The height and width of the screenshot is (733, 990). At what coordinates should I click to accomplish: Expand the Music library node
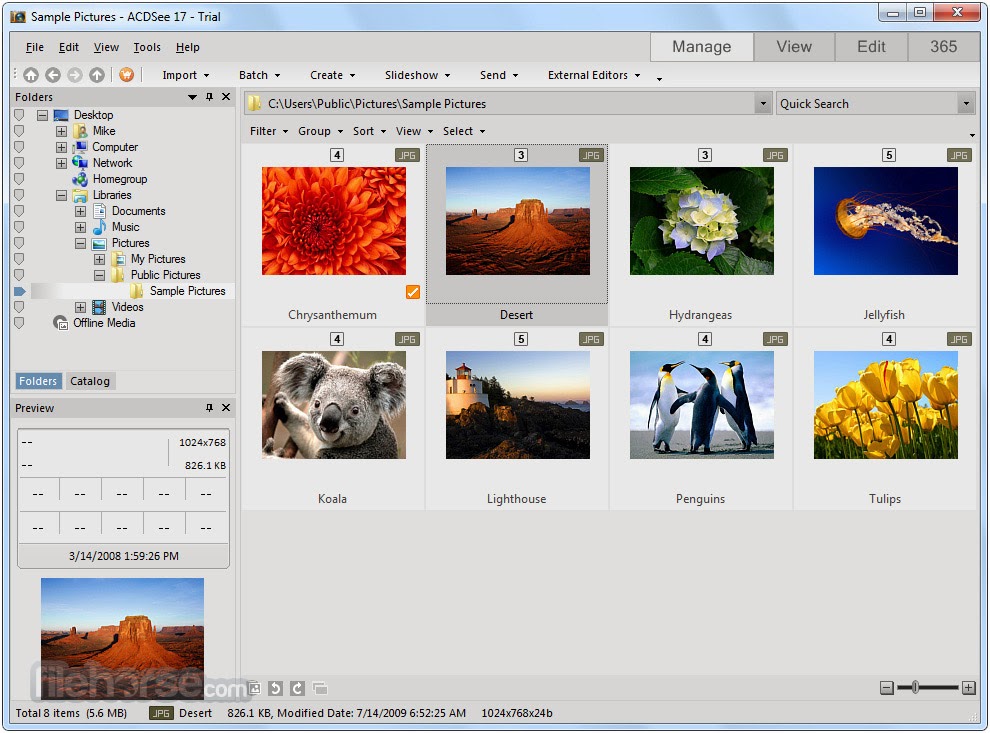(80, 227)
